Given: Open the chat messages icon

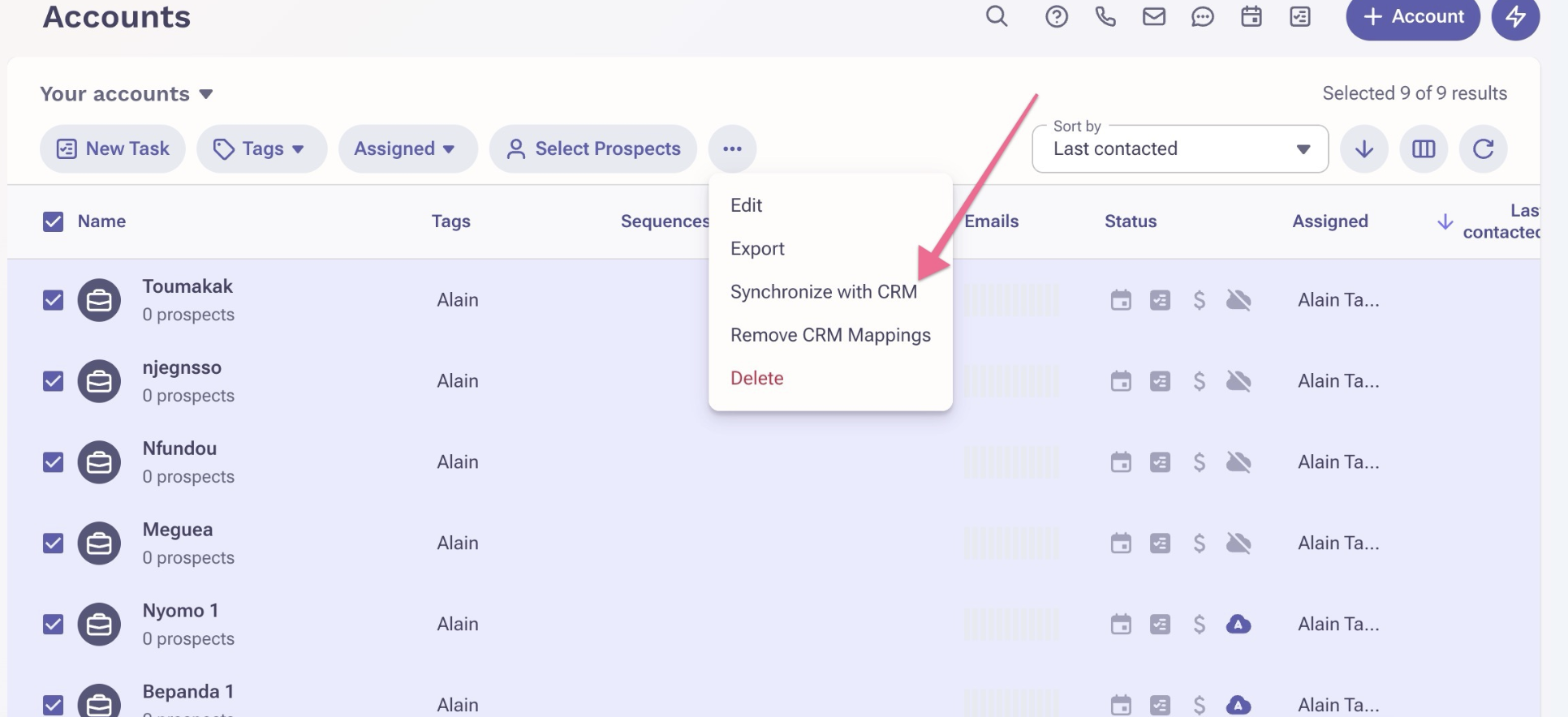Looking at the screenshot, I should coord(1203,16).
